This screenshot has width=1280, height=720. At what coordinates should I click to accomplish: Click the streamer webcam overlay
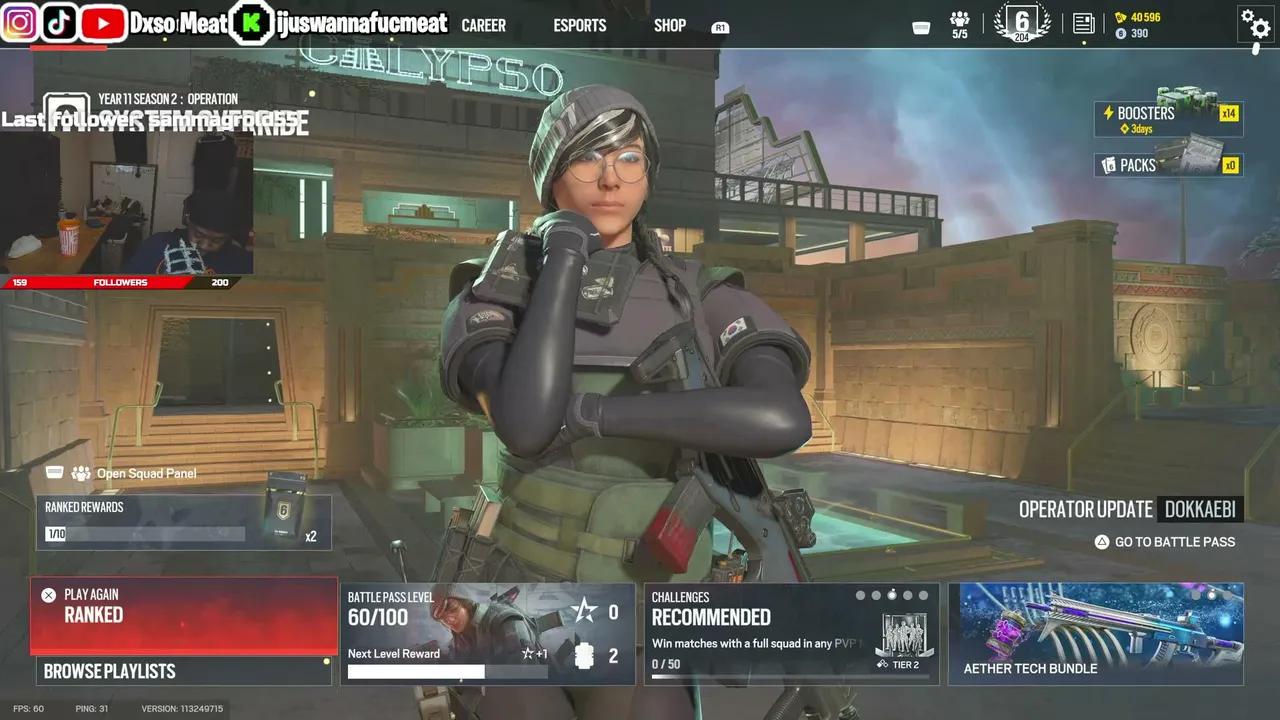coord(126,203)
